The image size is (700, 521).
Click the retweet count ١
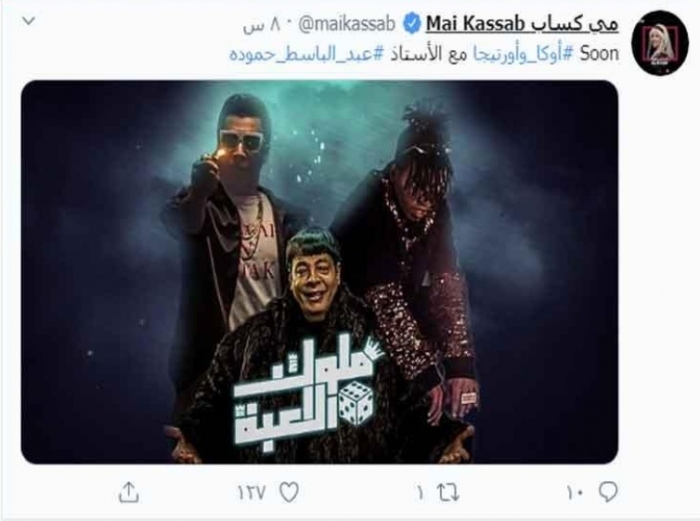pyautogui.click(x=420, y=493)
